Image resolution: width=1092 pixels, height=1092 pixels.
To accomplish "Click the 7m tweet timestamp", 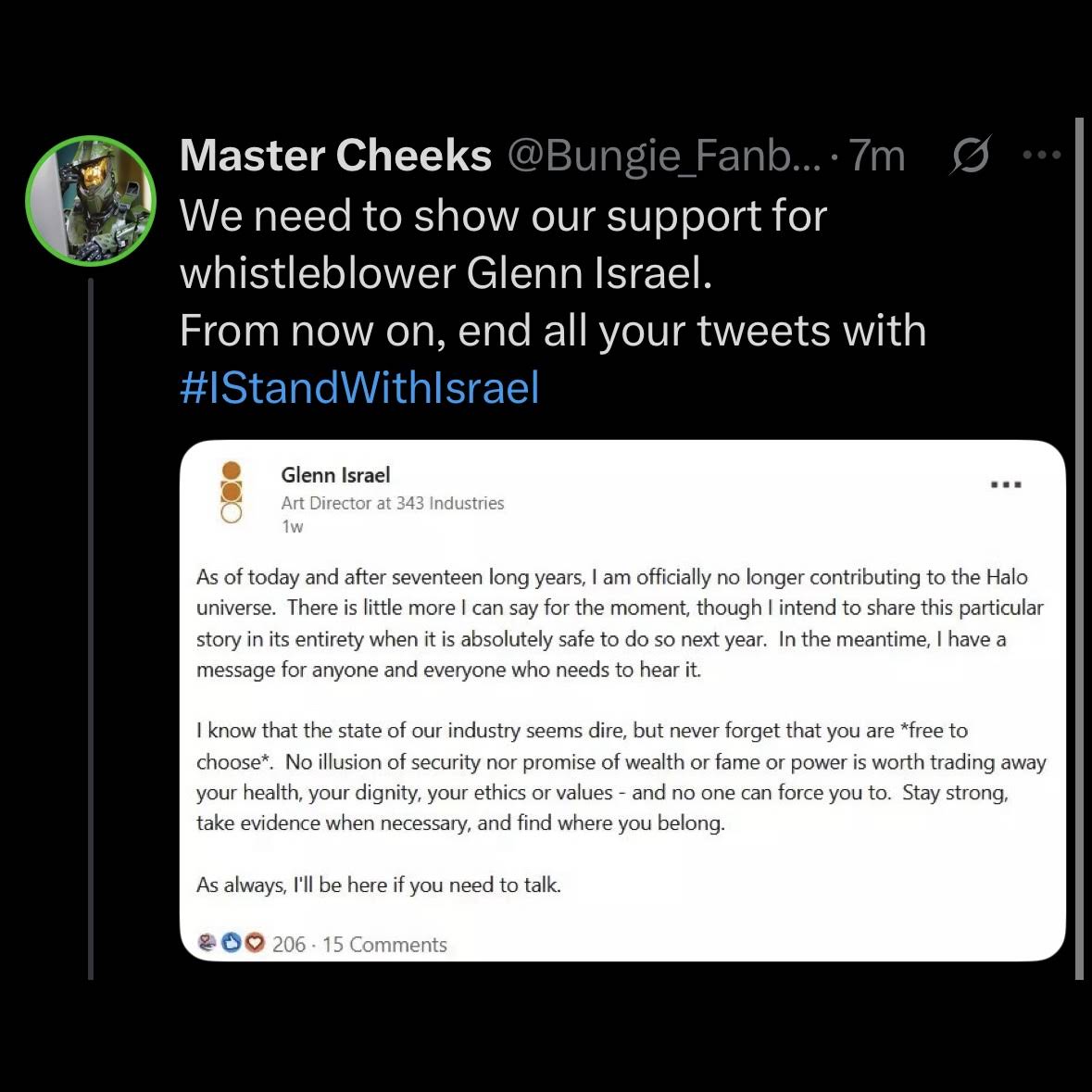I will click(877, 156).
